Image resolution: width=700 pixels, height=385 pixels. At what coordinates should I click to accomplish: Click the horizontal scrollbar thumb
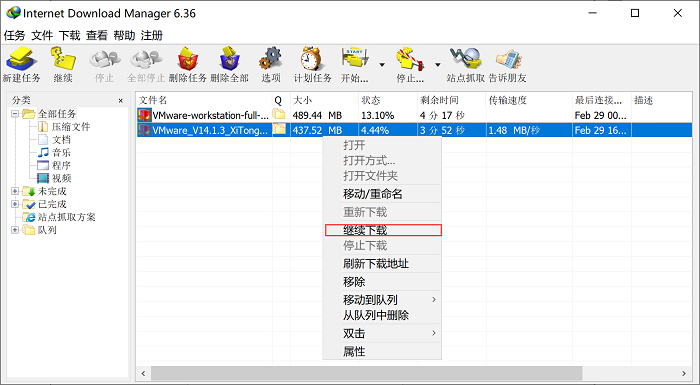(367, 373)
